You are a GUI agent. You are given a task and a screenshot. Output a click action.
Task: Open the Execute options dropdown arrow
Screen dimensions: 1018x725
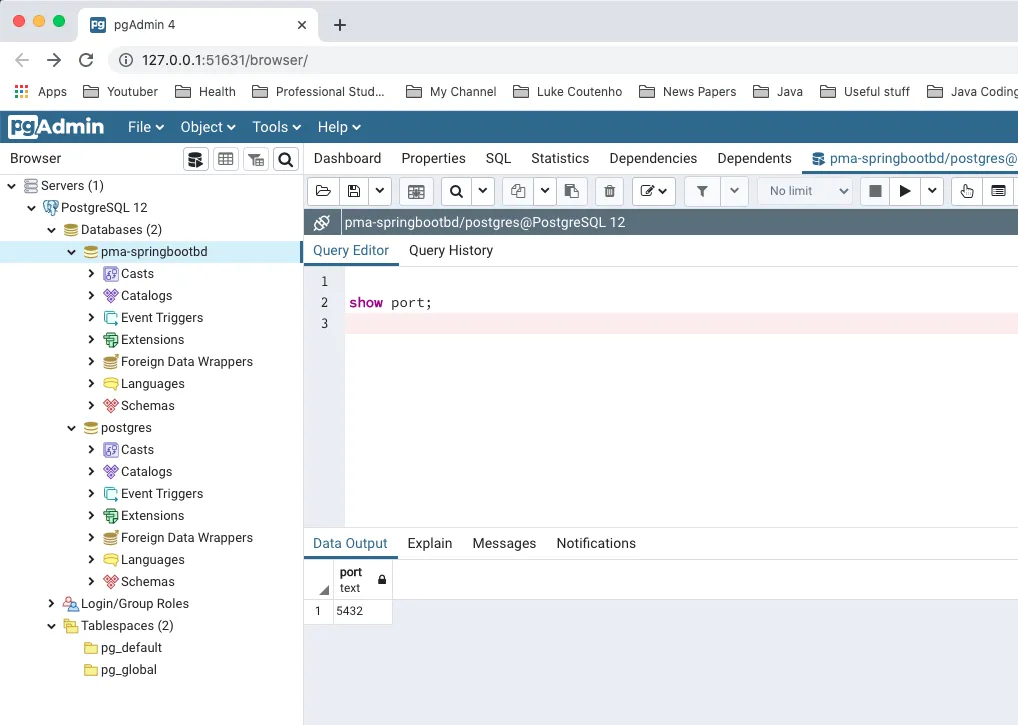(932, 191)
